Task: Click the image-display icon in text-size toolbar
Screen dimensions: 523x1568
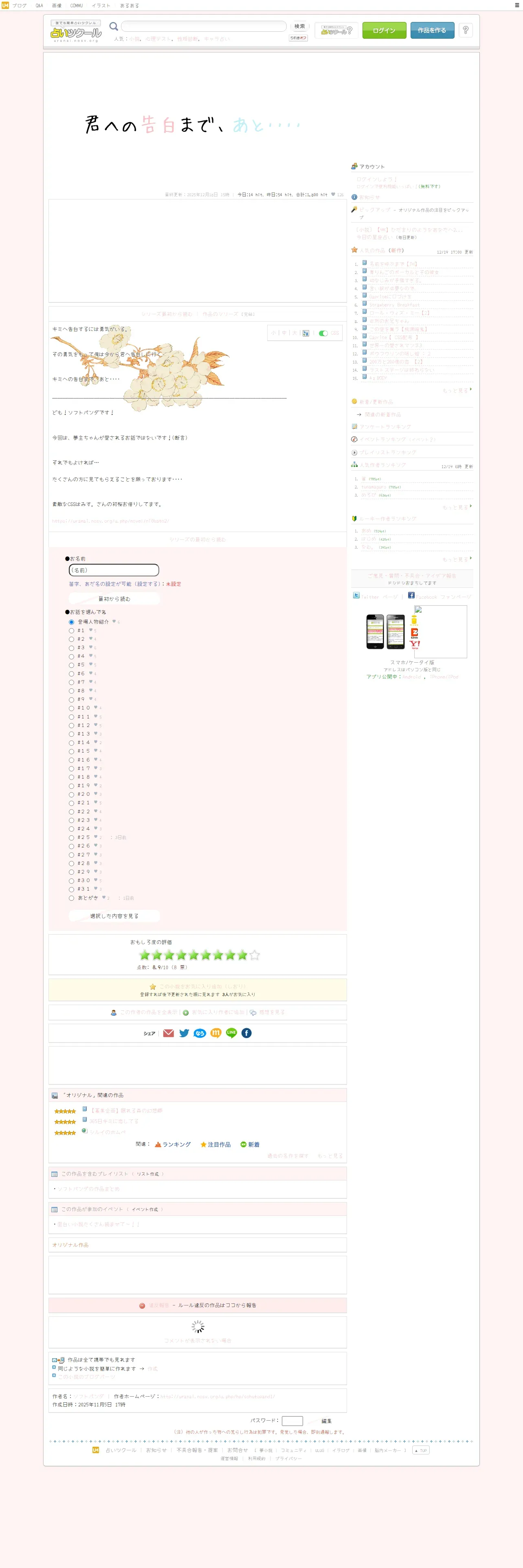Action: [305, 333]
